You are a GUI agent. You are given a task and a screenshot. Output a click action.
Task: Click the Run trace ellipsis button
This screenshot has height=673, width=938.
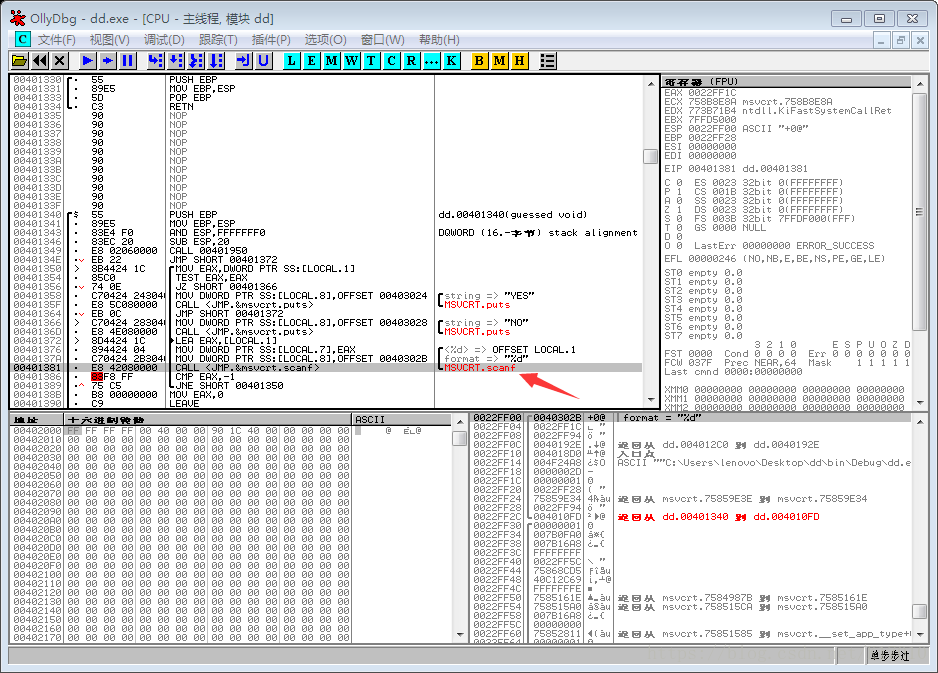coord(431,60)
